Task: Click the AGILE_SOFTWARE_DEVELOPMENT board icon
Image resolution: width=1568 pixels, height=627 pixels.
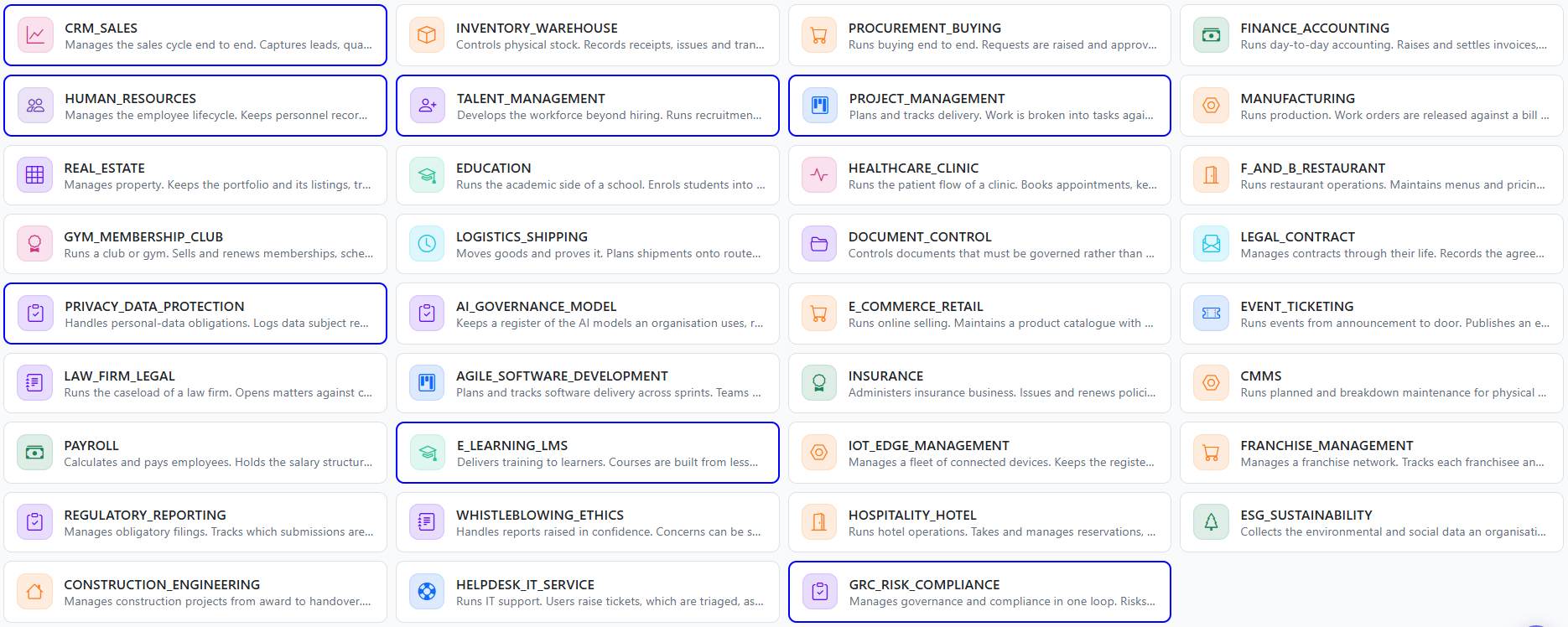Action: [x=427, y=383]
